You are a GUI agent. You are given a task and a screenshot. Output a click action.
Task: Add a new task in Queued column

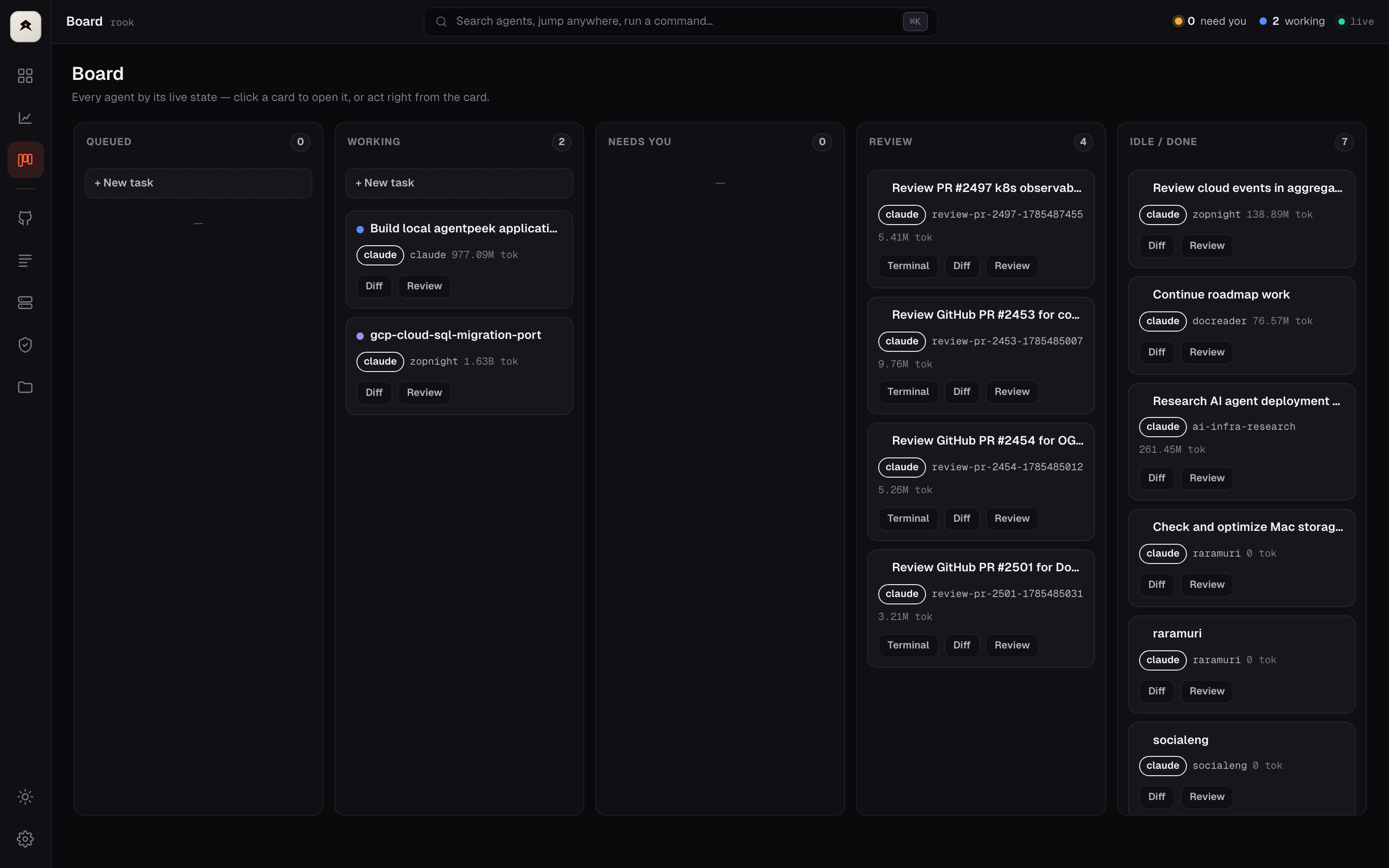pos(198,183)
